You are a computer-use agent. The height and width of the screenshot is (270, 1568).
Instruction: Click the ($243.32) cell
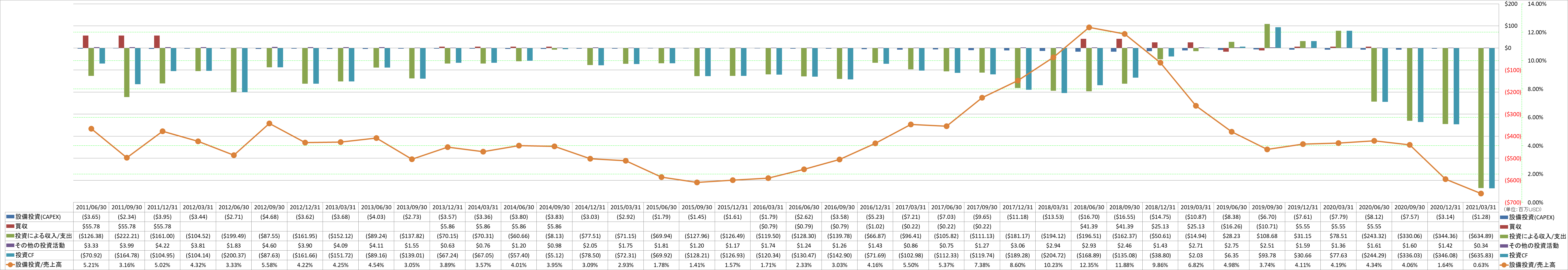[1374, 236]
